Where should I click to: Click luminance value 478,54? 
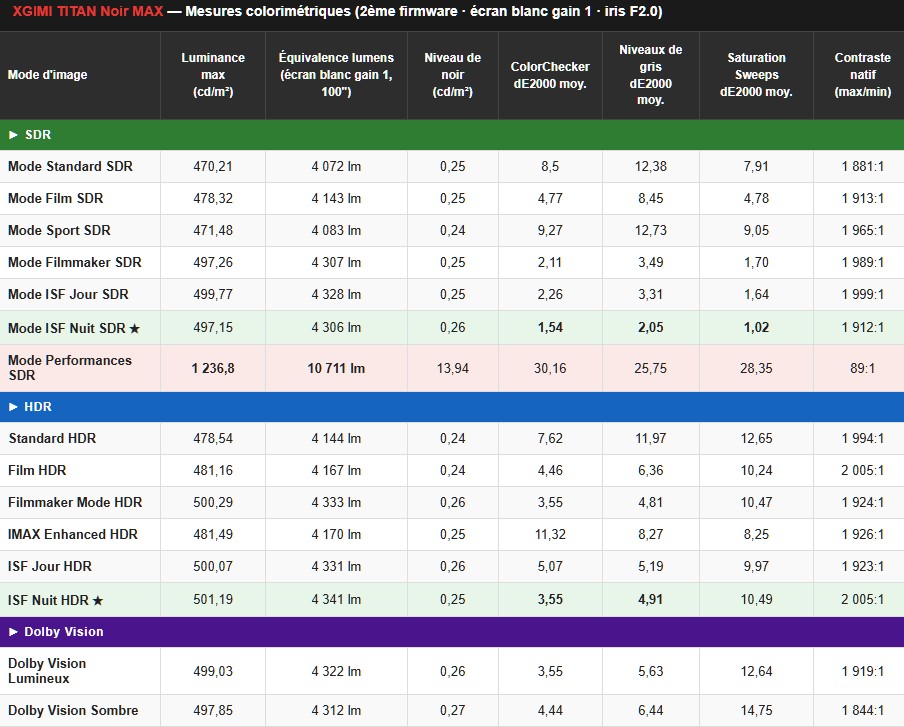coord(213,439)
